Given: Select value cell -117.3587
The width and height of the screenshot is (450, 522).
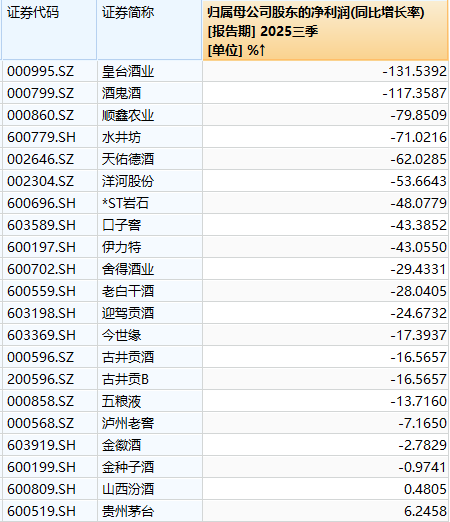Looking at the screenshot, I should tap(325, 93).
